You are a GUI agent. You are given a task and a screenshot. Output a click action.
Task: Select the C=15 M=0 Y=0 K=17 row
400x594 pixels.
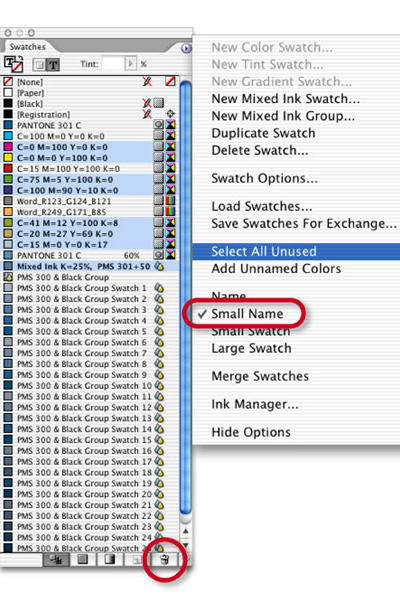(90, 244)
